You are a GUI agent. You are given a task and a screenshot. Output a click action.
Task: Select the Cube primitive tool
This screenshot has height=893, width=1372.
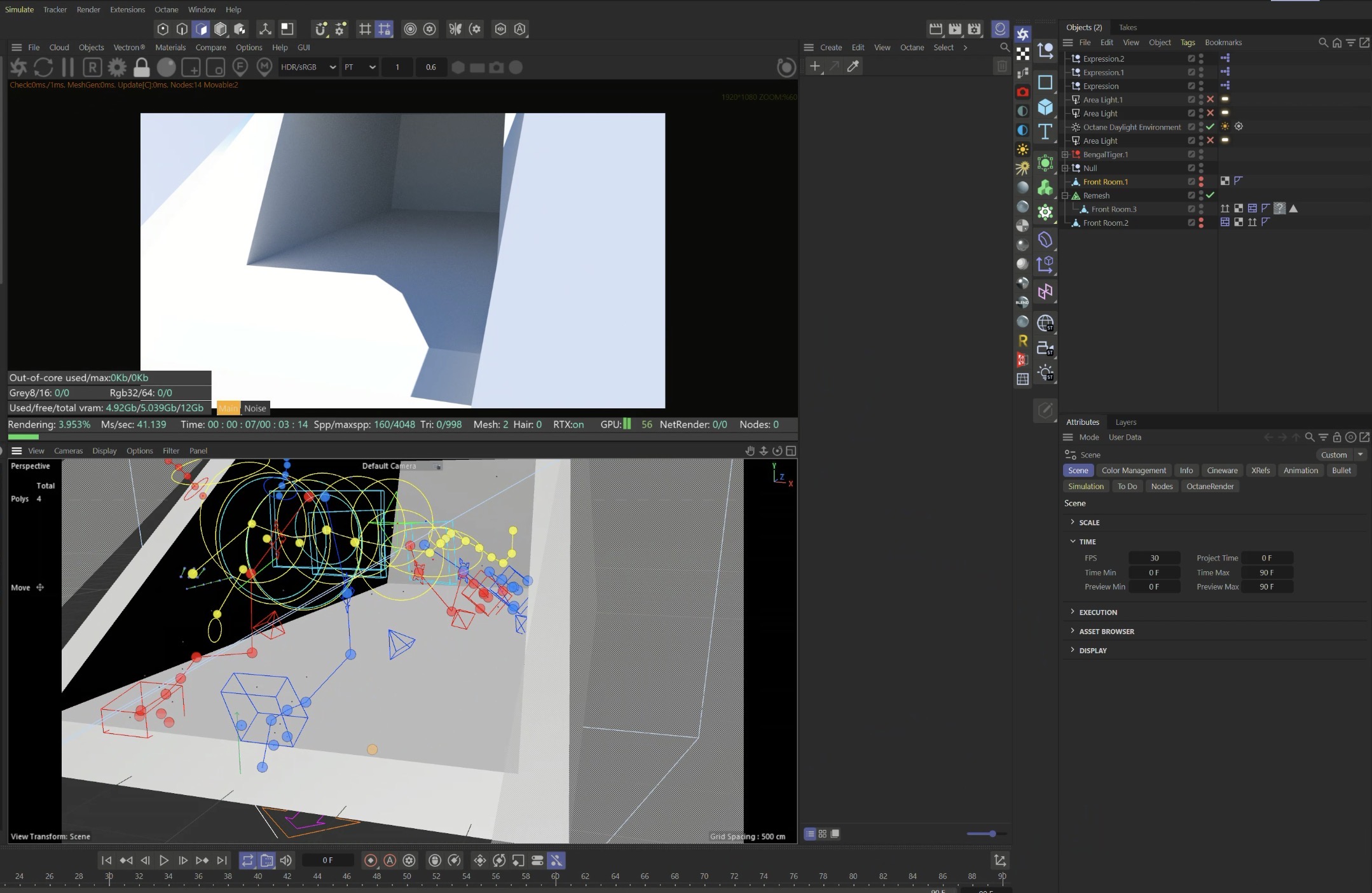(1045, 107)
